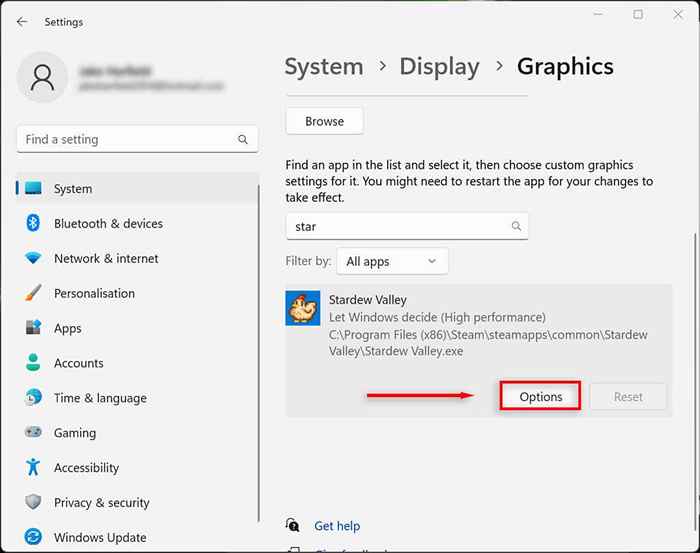Expand the All apps filter dropdown
The height and width of the screenshot is (553, 700).
click(x=392, y=261)
